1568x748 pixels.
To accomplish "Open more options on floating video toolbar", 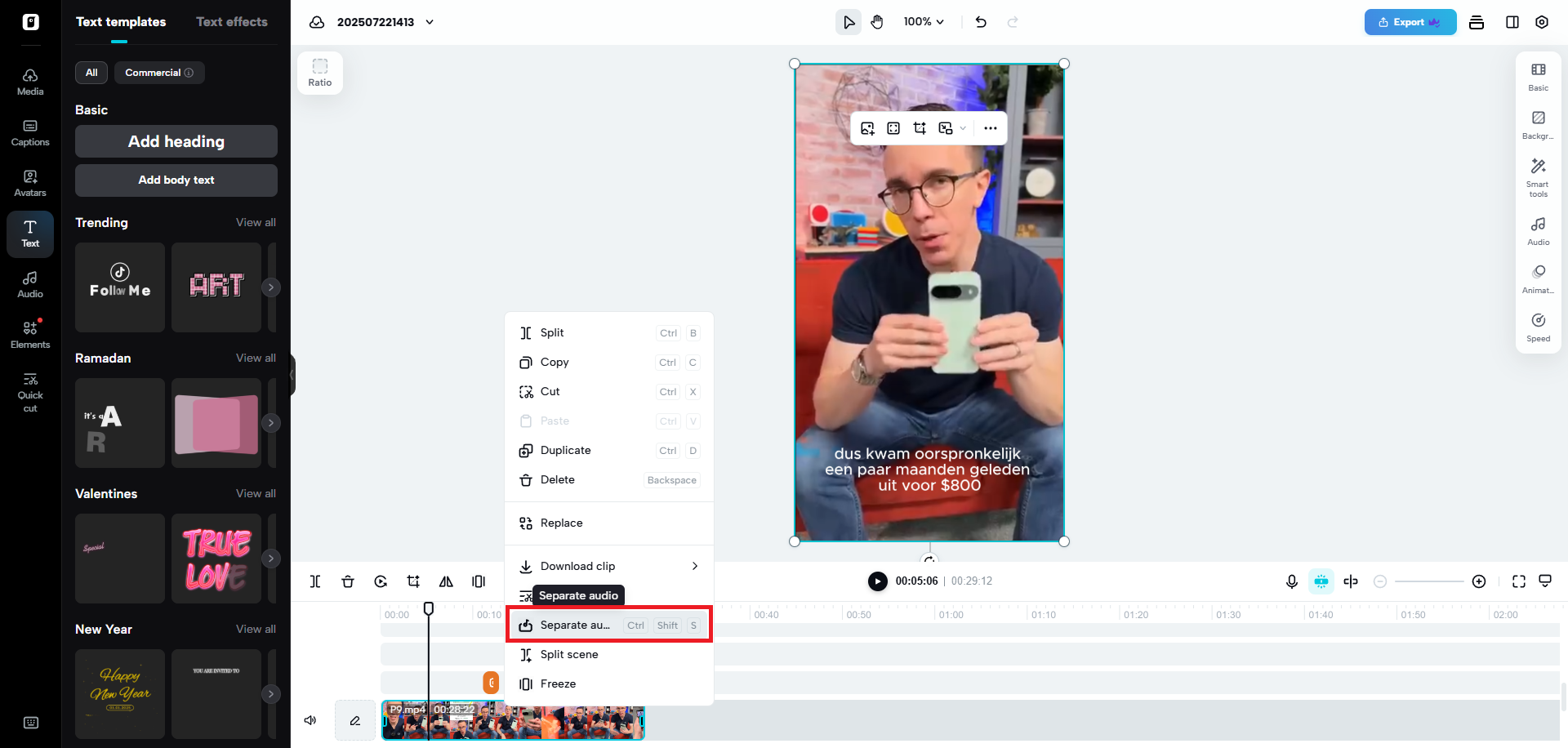I will [991, 128].
